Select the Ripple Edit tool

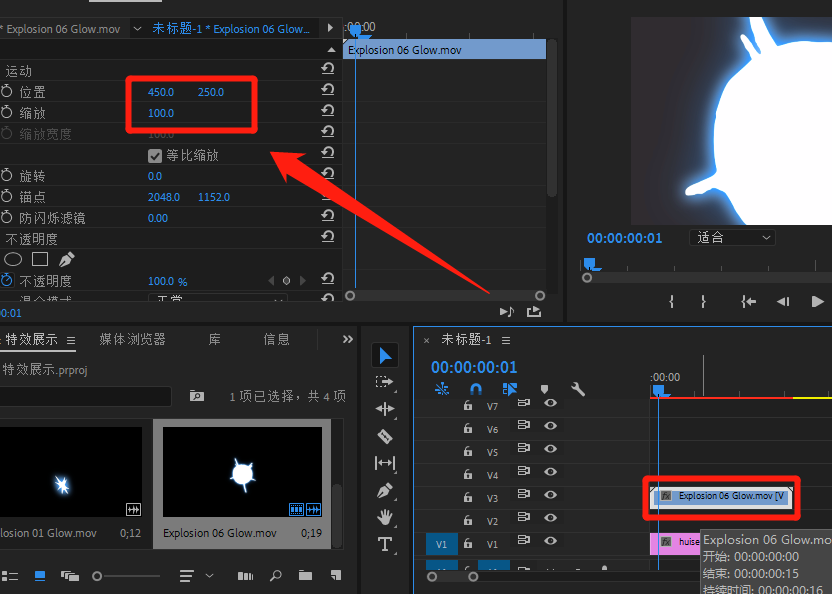point(385,409)
